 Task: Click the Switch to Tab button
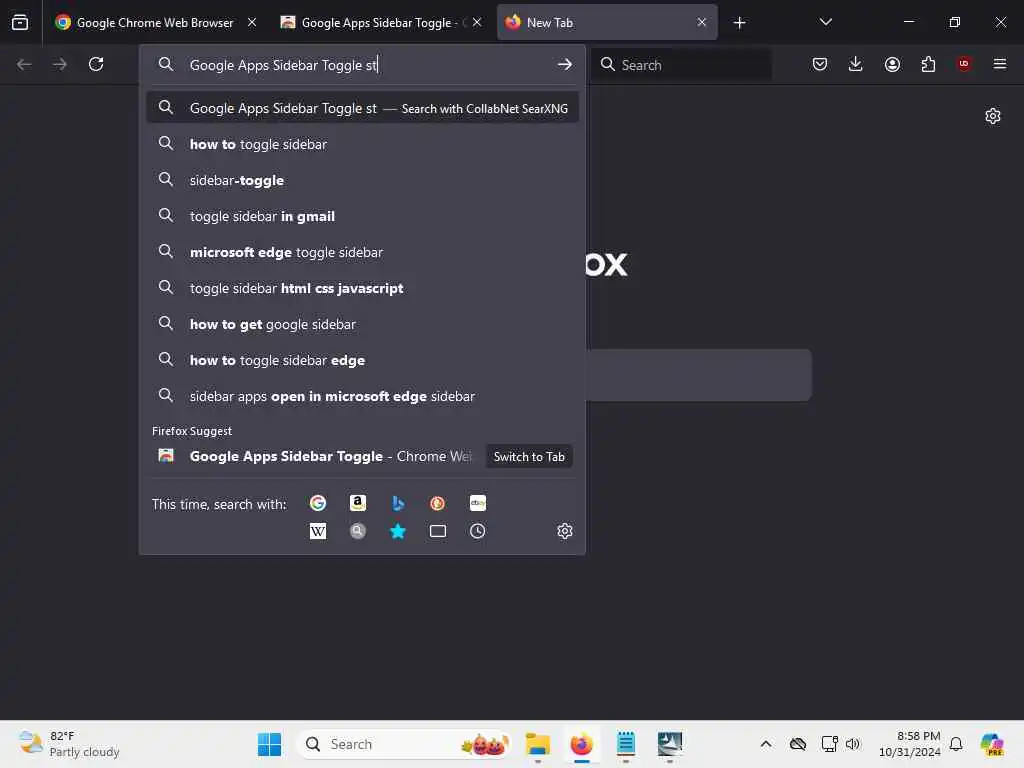click(x=529, y=456)
